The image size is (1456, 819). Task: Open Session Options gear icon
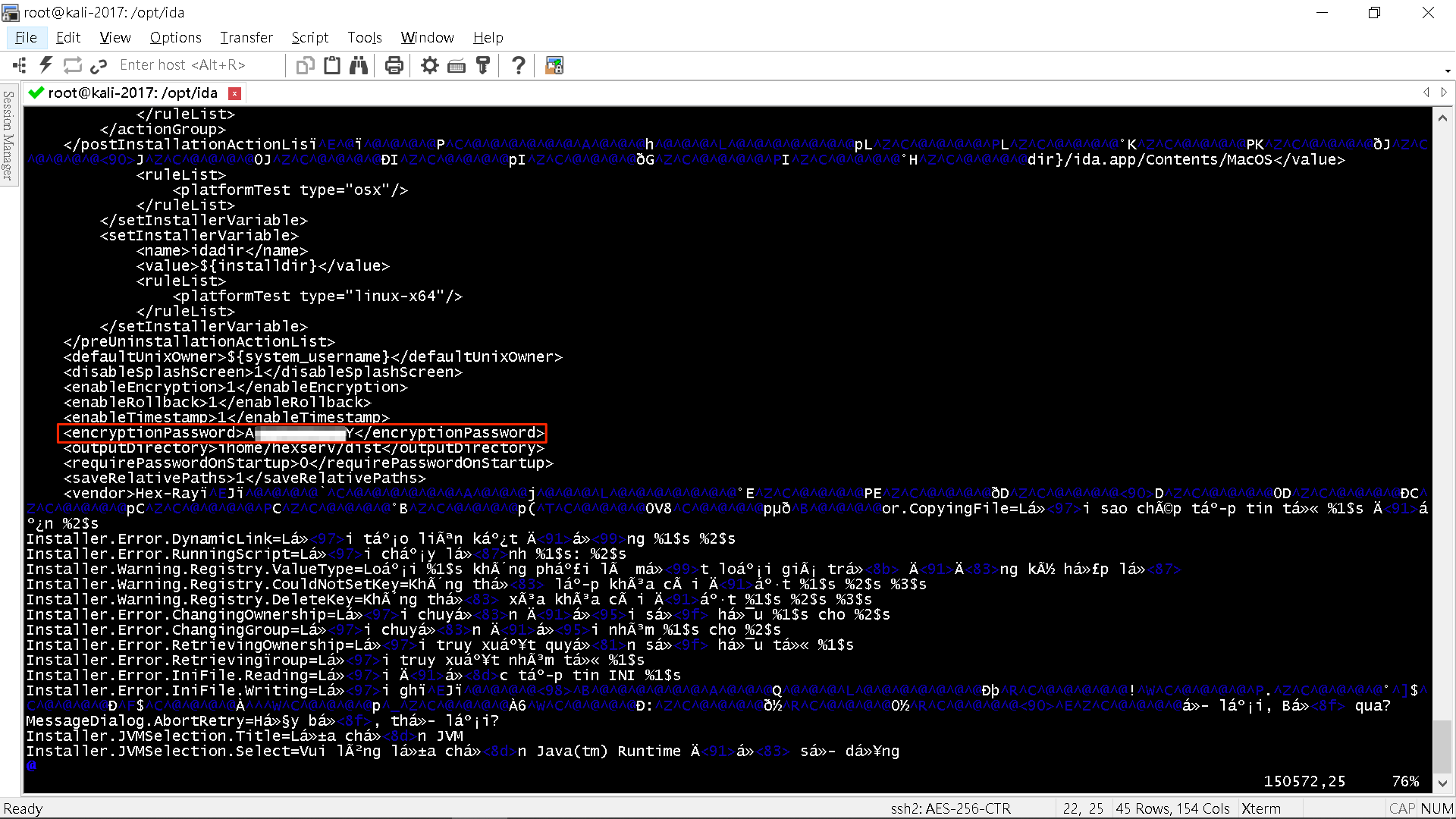(430, 66)
